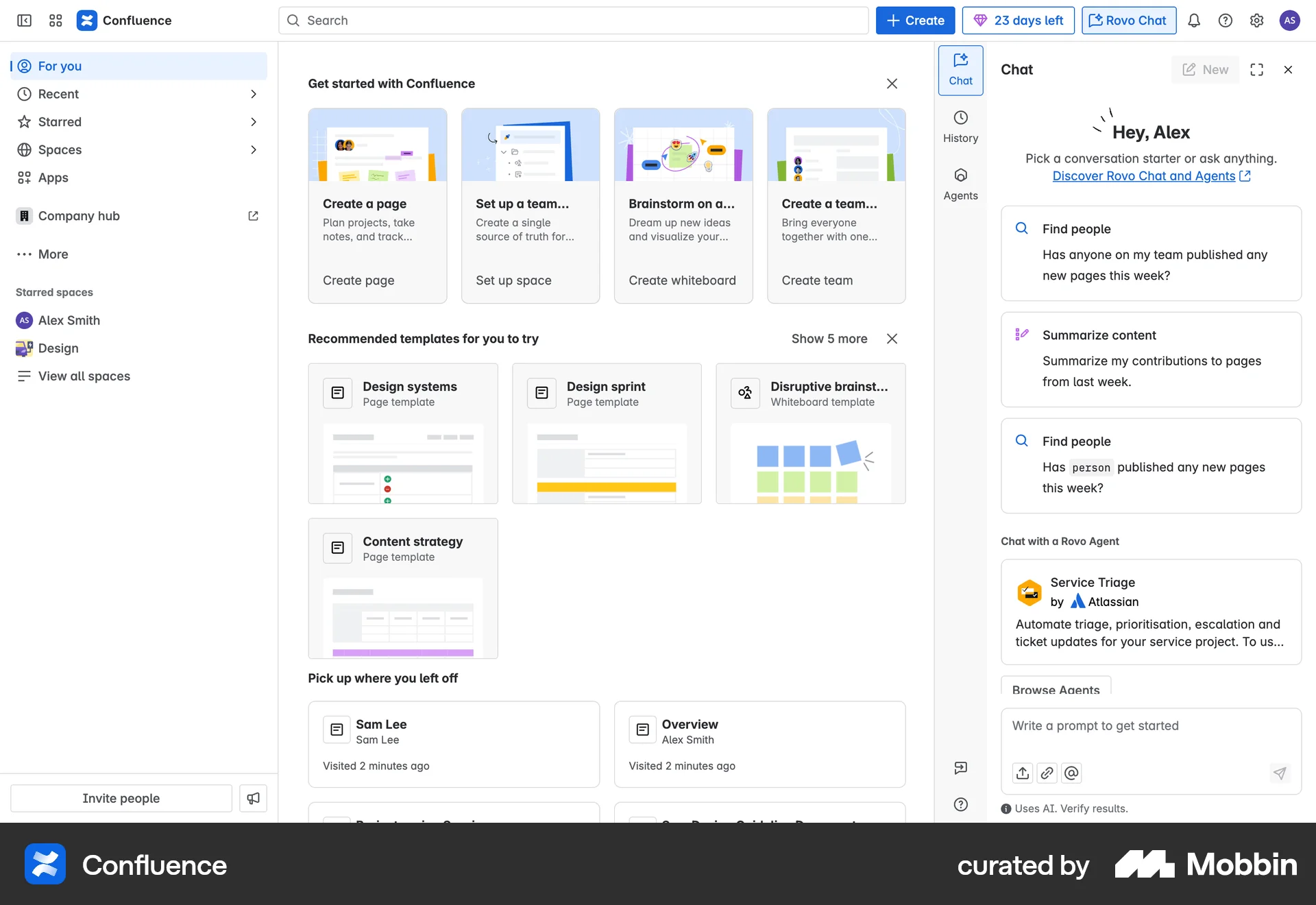Attach a file using the upload icon
Image resolution: width=1316 pixels, height=905 pixels.
(1022, 773)
